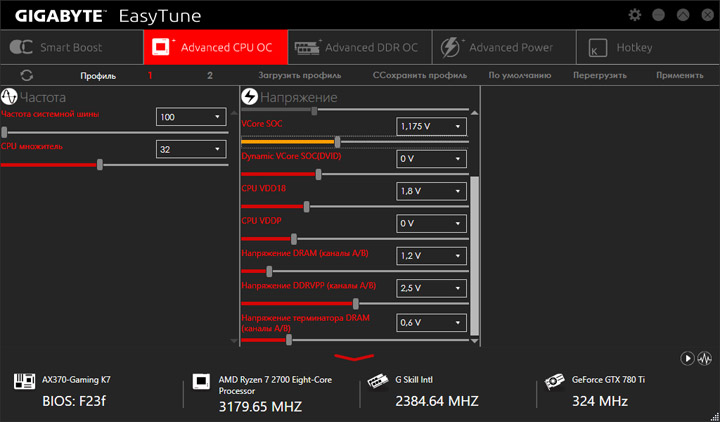Screen dimensions: 720x422
Task: Click the voltage panel scroll down arrow
Action: pyautogui.click(x=475, y=341)
